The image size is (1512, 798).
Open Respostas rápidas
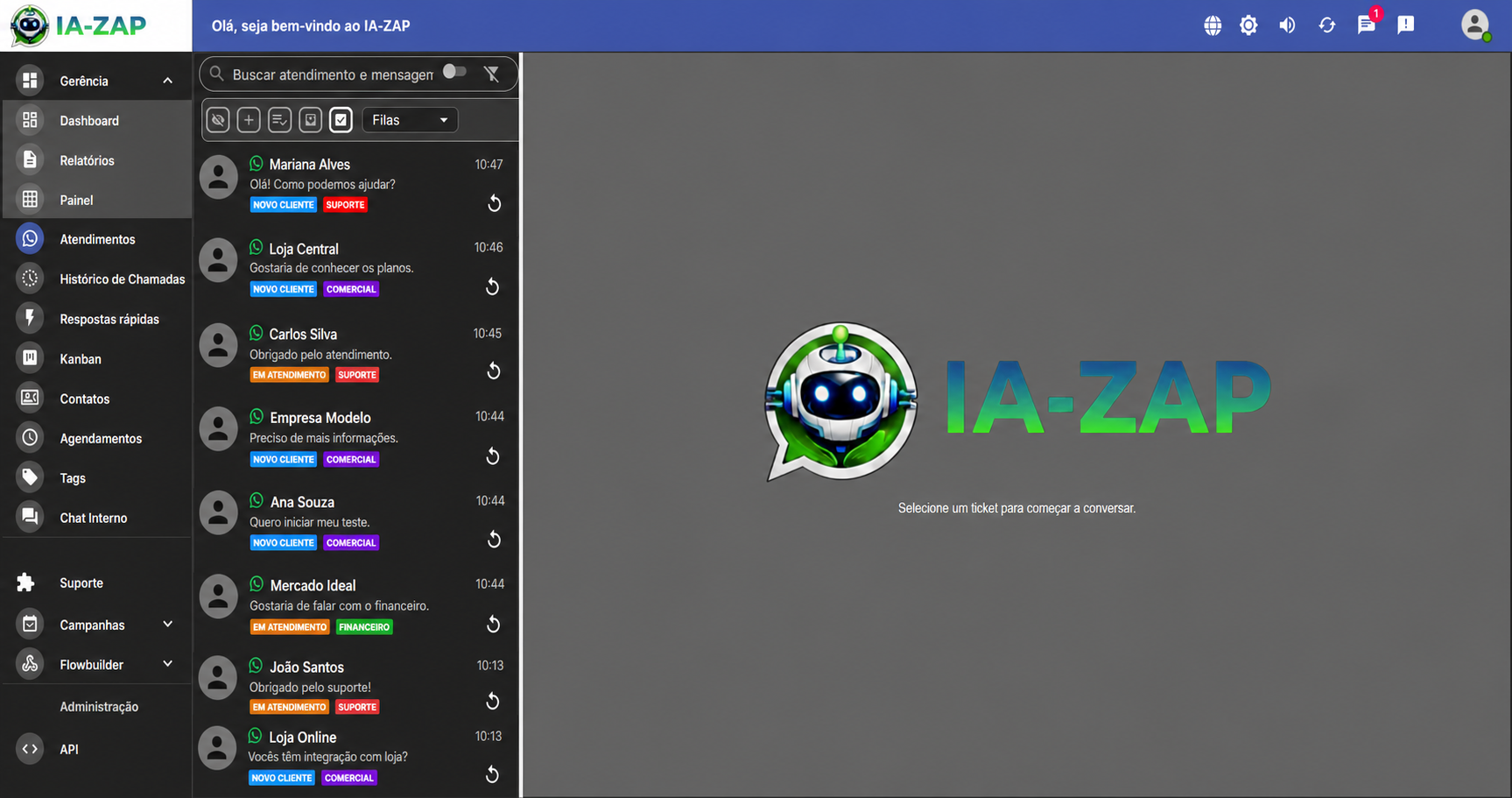(x=97, y=319)
